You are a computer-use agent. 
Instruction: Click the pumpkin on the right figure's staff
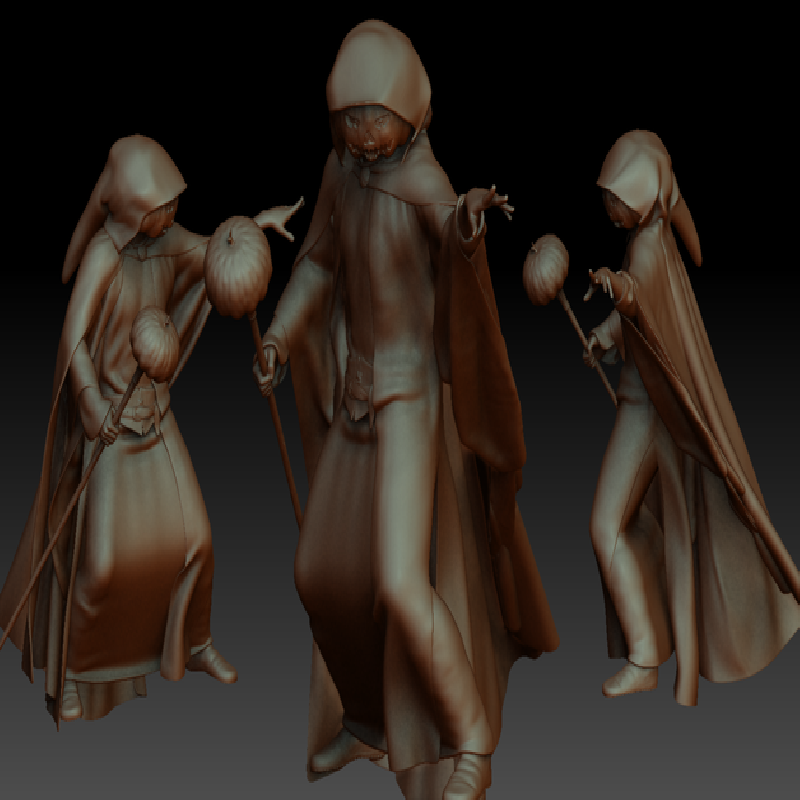[546, 269]
